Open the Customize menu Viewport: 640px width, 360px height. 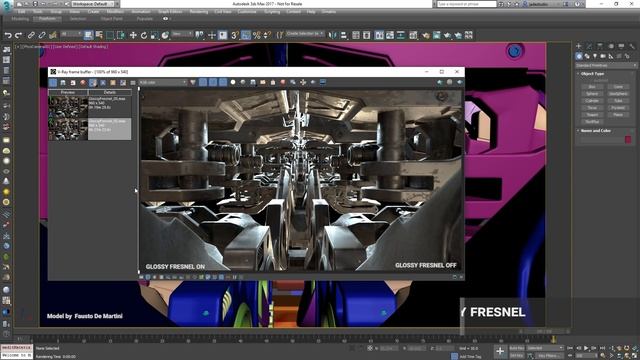247,12
